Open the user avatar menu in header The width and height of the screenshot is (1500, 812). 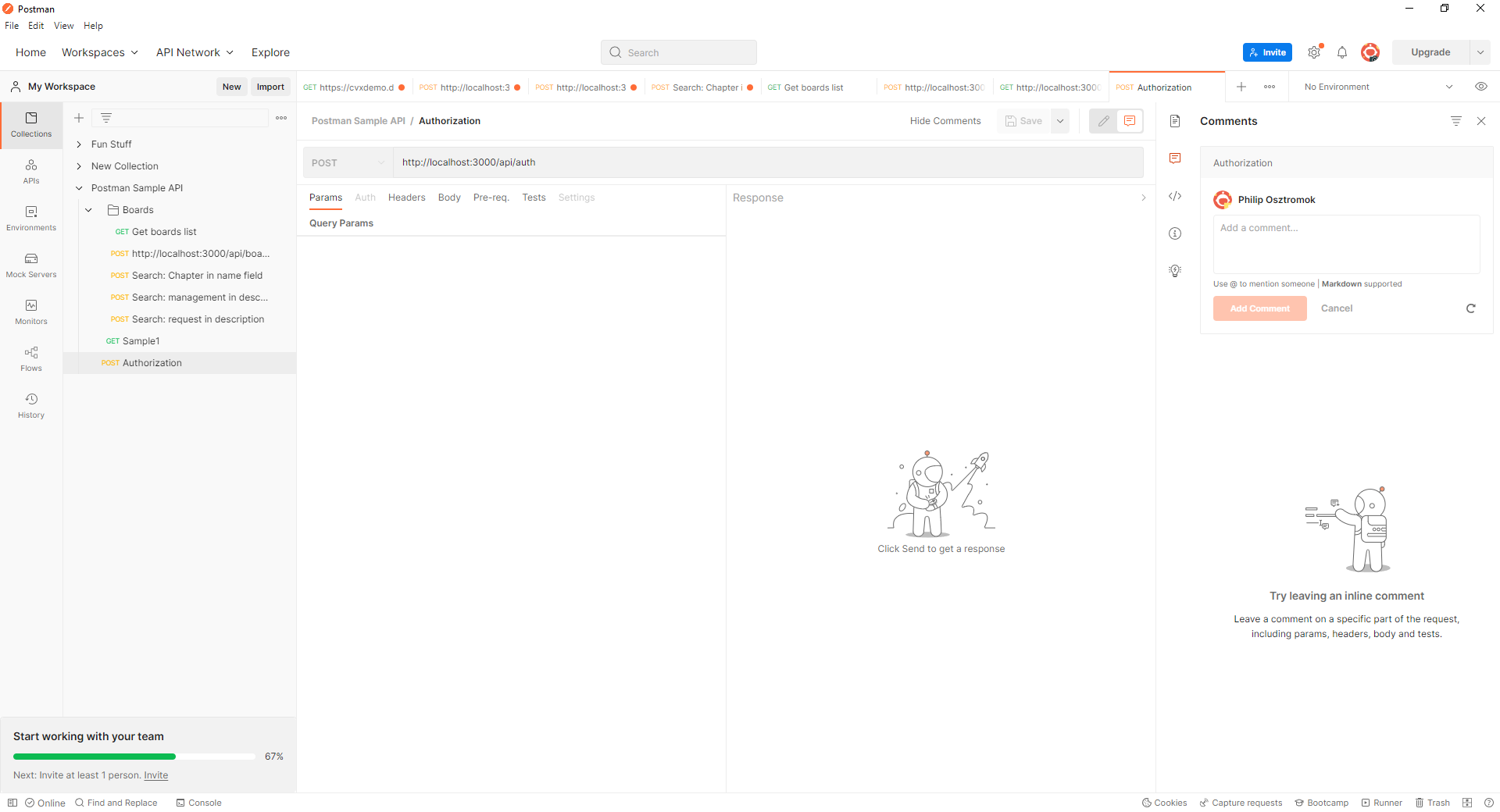1370,52
